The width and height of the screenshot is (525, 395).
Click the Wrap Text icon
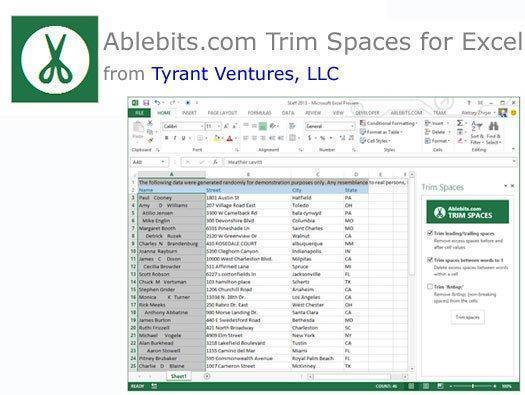[x=292, y=126]
